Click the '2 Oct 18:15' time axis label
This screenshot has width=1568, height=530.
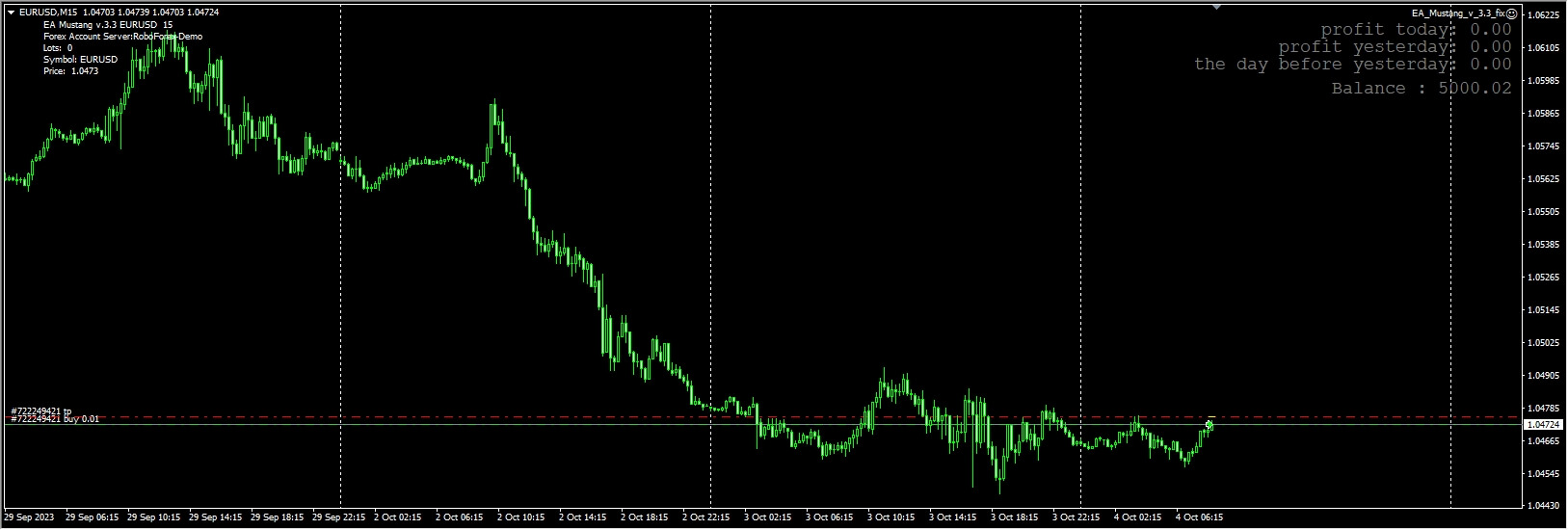click(x=645, y=518)
